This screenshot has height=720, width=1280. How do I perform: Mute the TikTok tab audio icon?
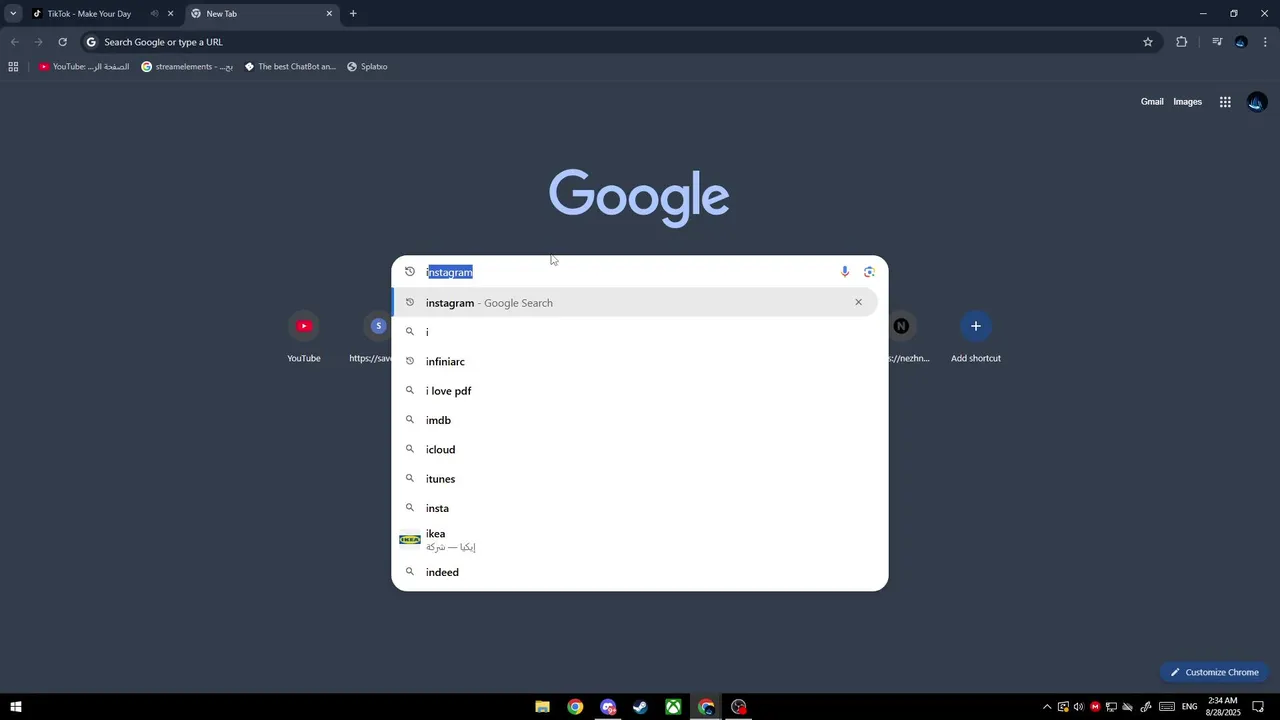click(154, 14)
